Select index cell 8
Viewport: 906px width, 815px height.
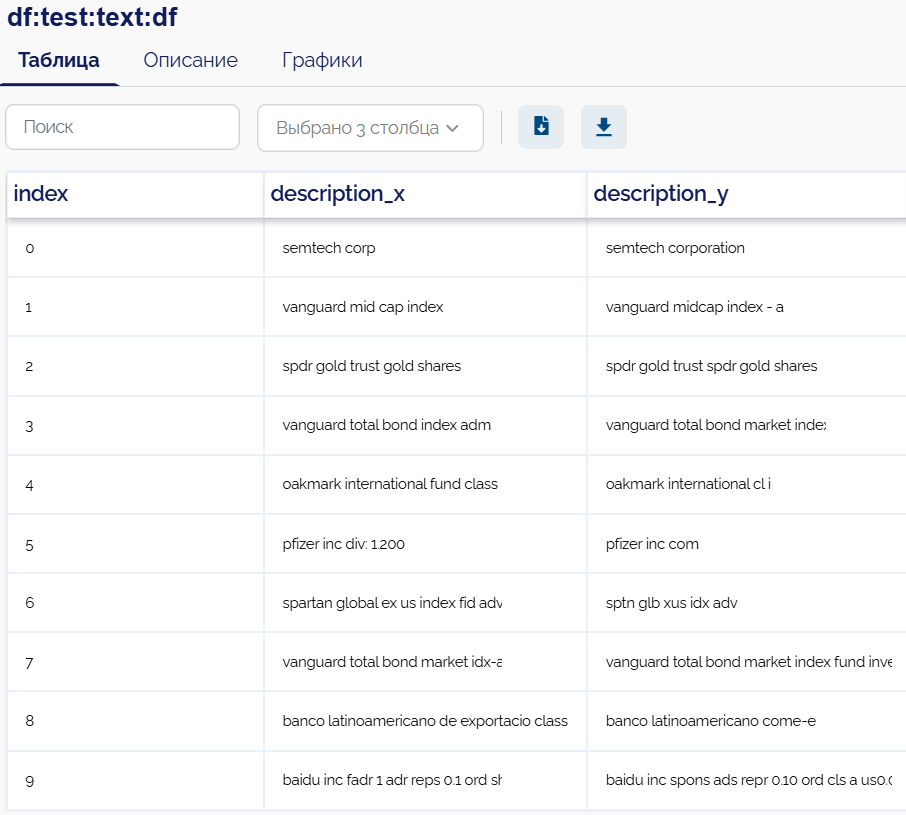click(135, 721)
